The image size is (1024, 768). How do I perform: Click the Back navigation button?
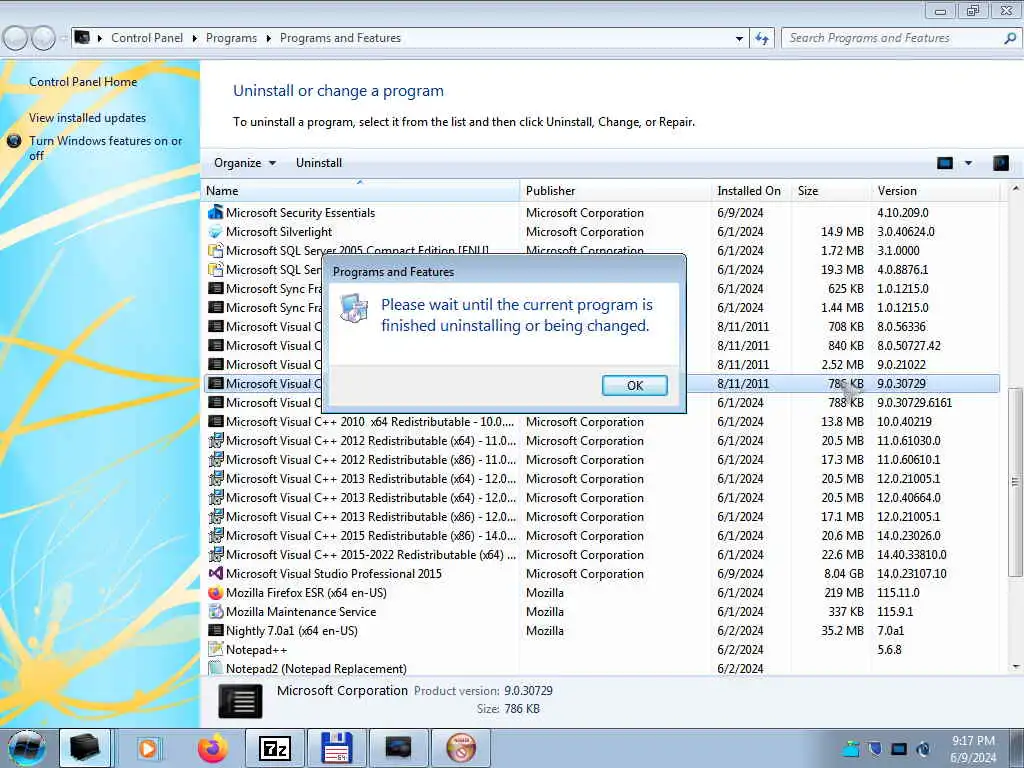coord(16,38)
